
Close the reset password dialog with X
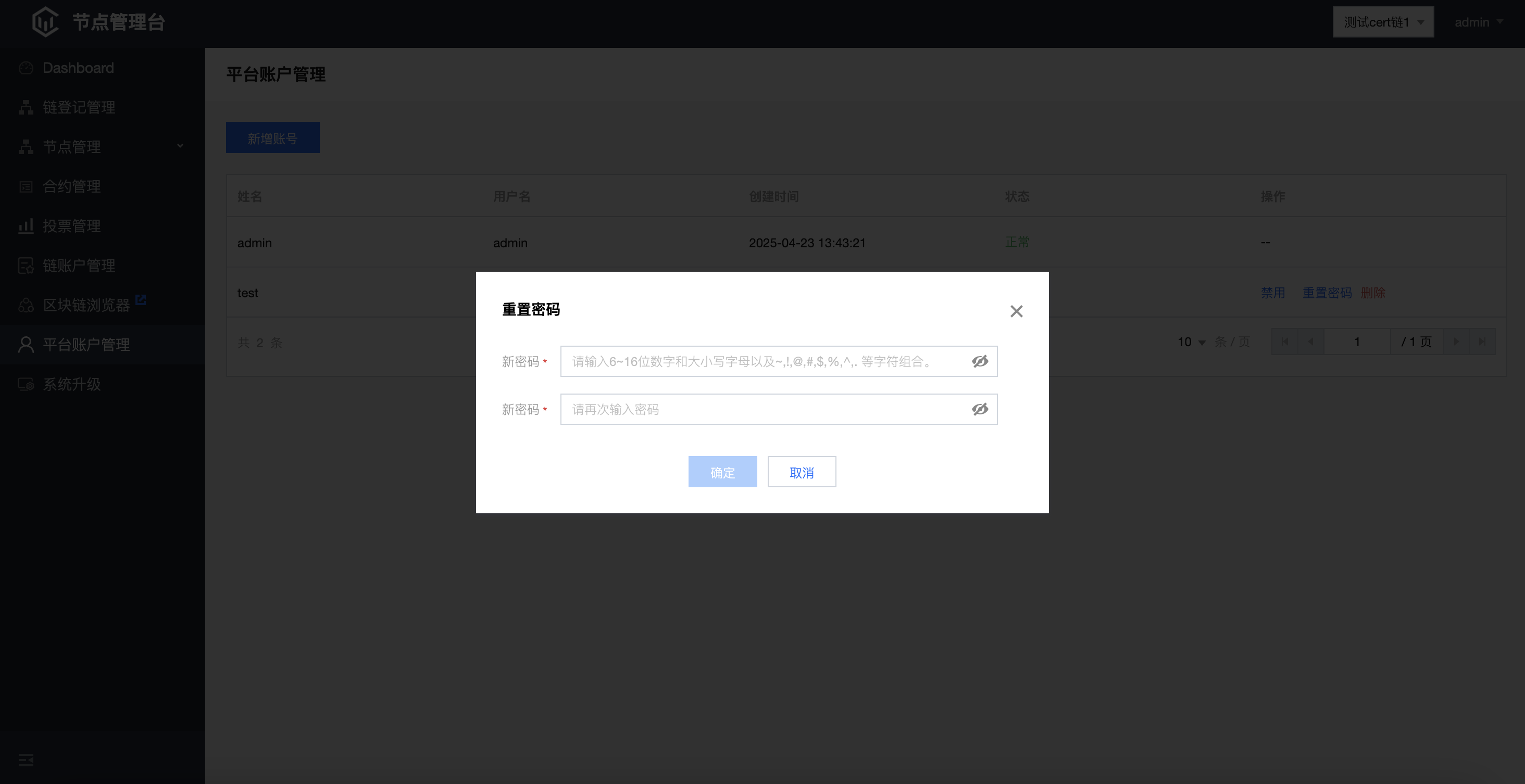click(1017, 311)
